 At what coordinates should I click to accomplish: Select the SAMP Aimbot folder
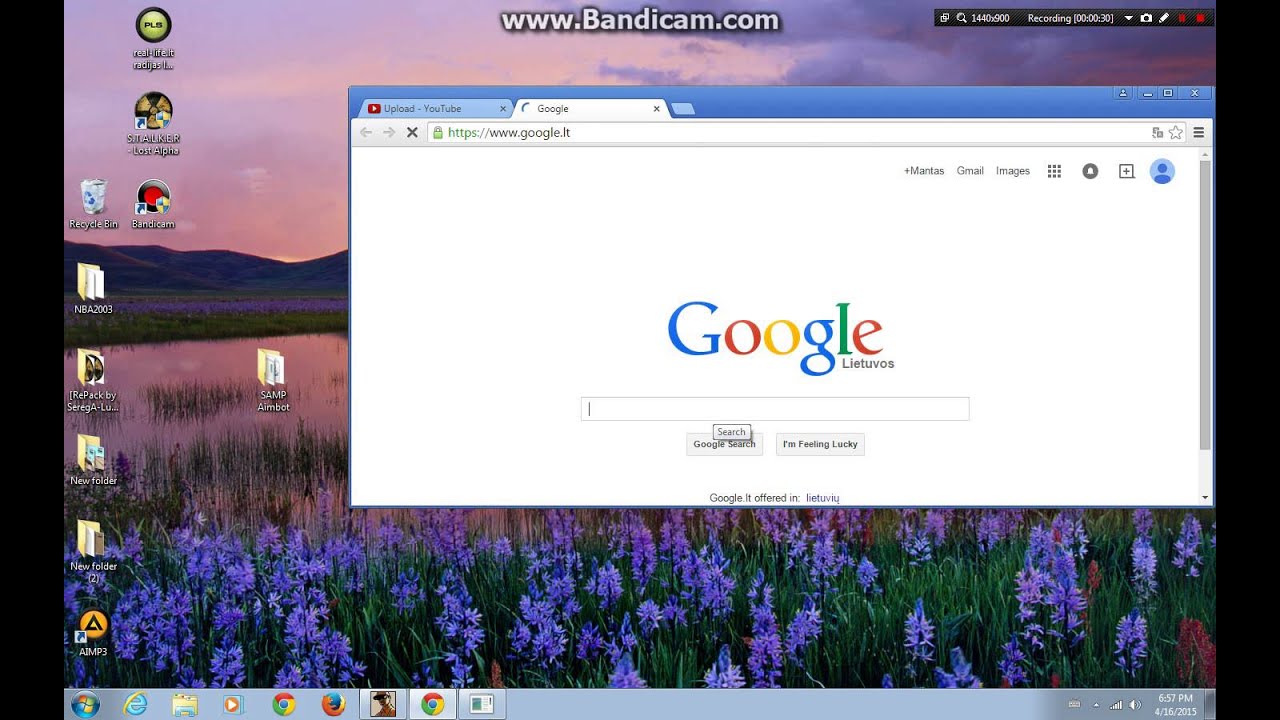(273, 380)
